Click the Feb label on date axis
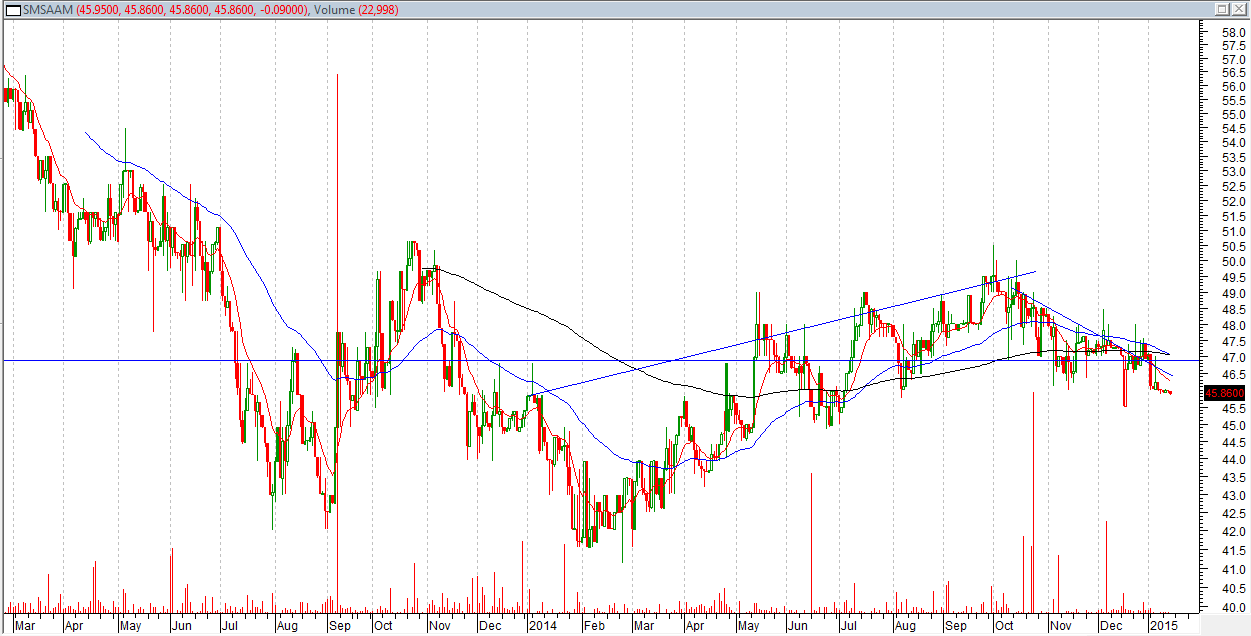 click(x=593, y=627)
